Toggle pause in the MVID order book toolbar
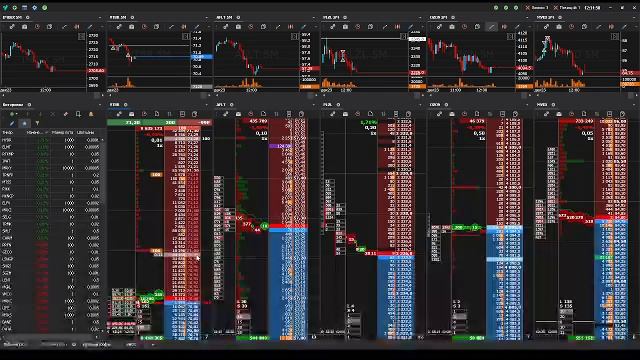Viewport: 640px width, 360px height. (x=597, y=114)
